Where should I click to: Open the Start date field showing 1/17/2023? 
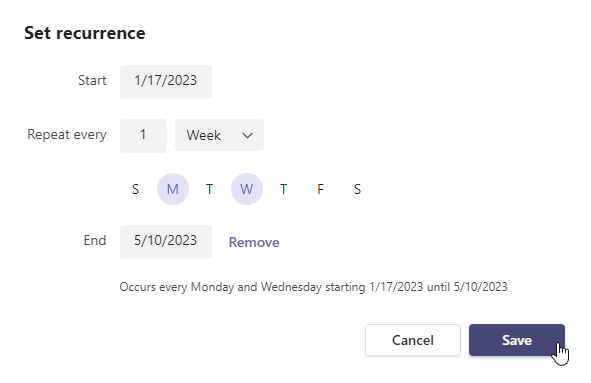coord(166,82)
